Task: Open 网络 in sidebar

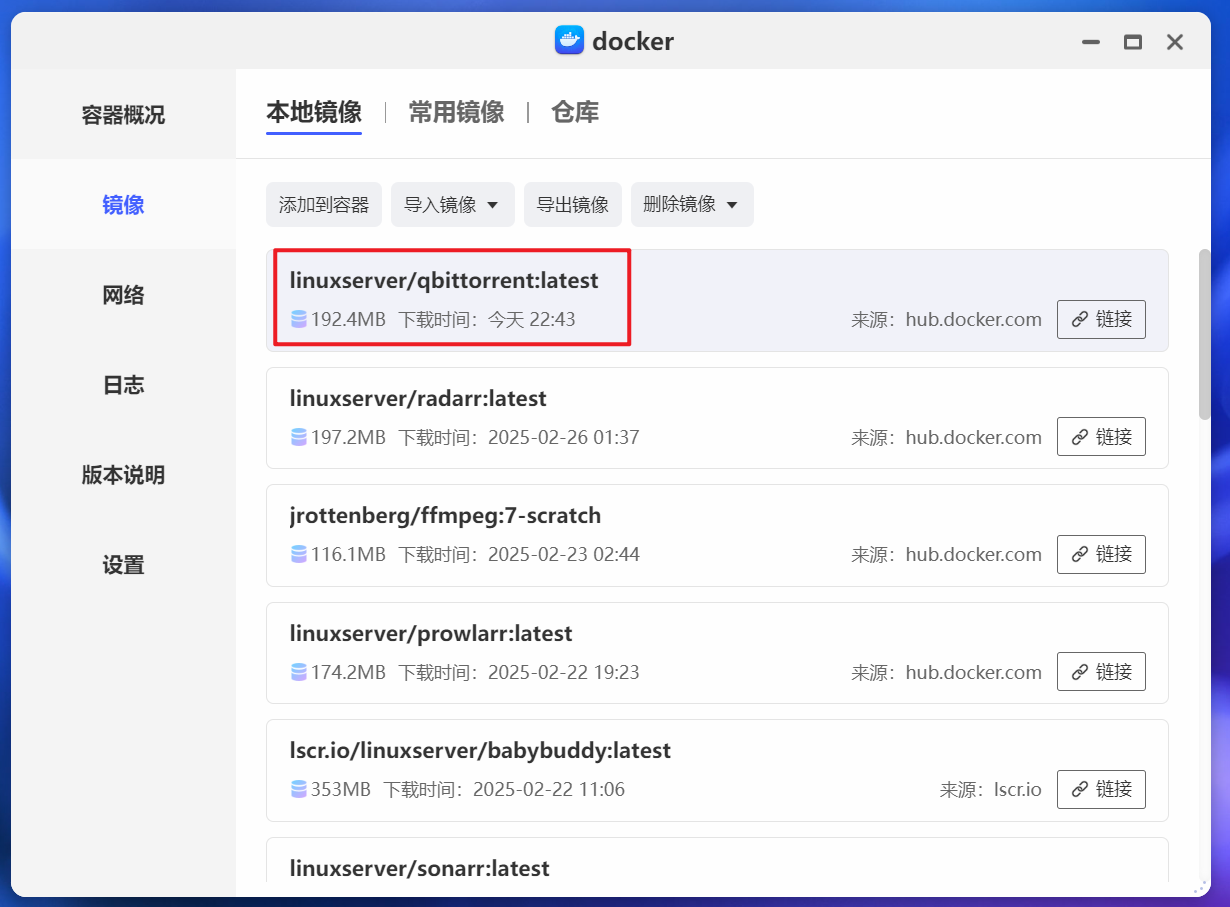Action: 123,295
